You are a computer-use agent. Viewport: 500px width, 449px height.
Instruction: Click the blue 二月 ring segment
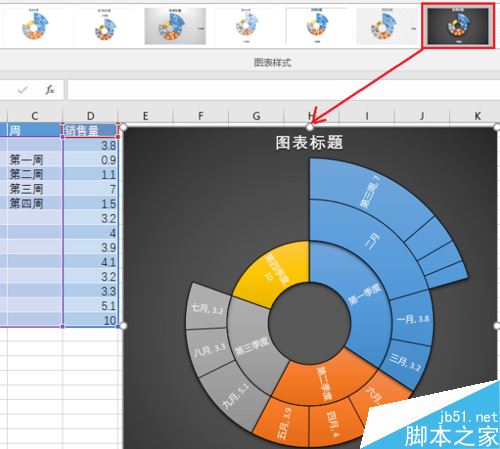click(x=373, y=240)
